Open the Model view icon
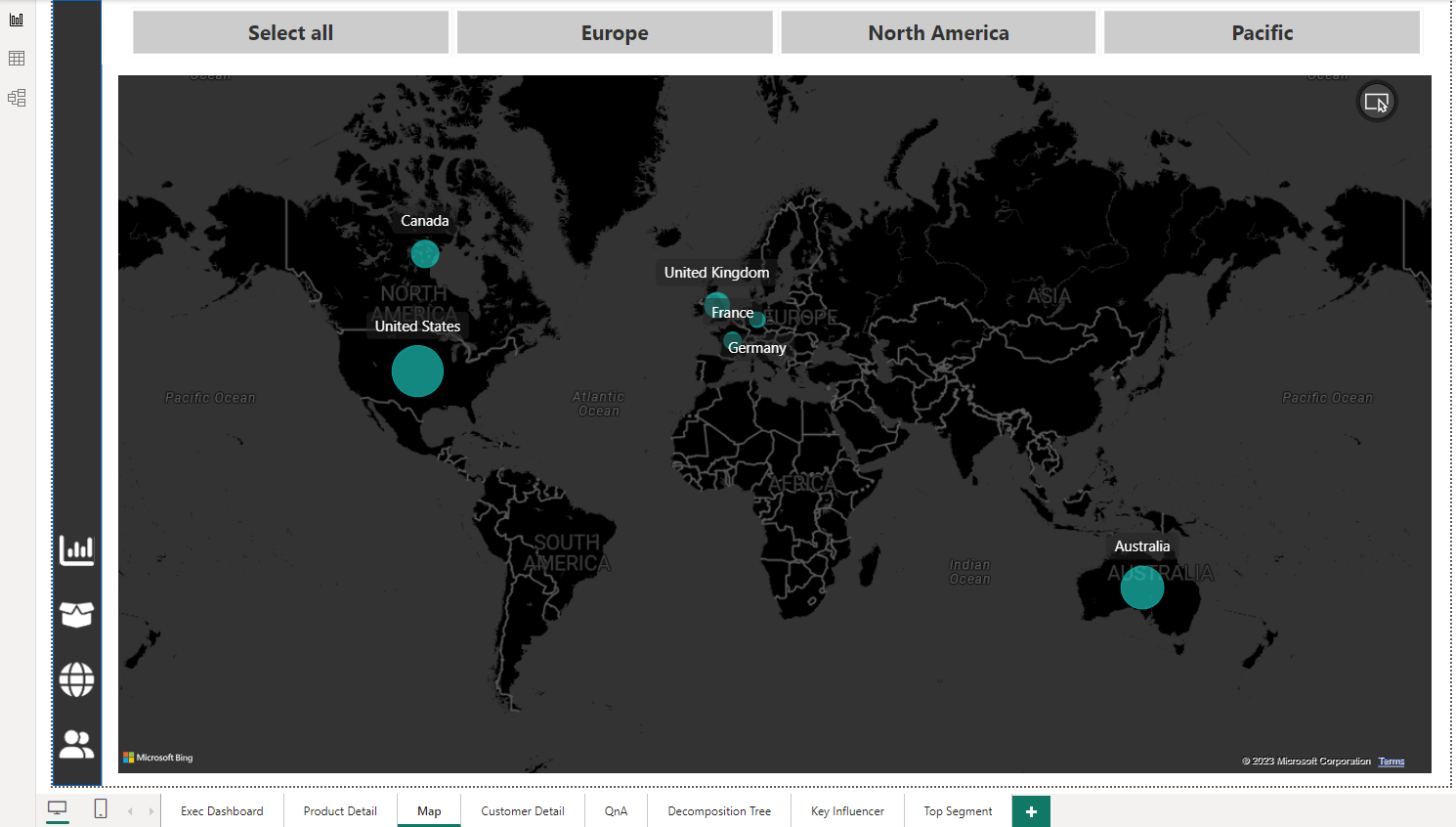 click(x=17, y=98)
